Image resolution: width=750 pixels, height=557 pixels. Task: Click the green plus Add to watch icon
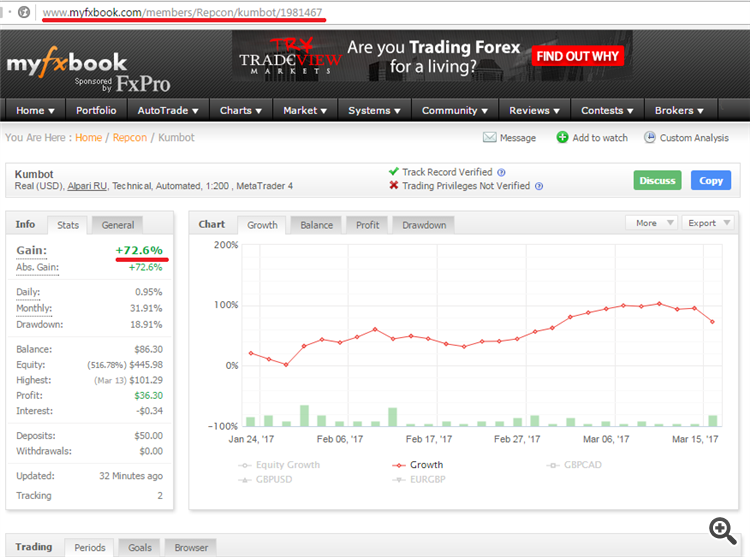[x=562, y=137]
